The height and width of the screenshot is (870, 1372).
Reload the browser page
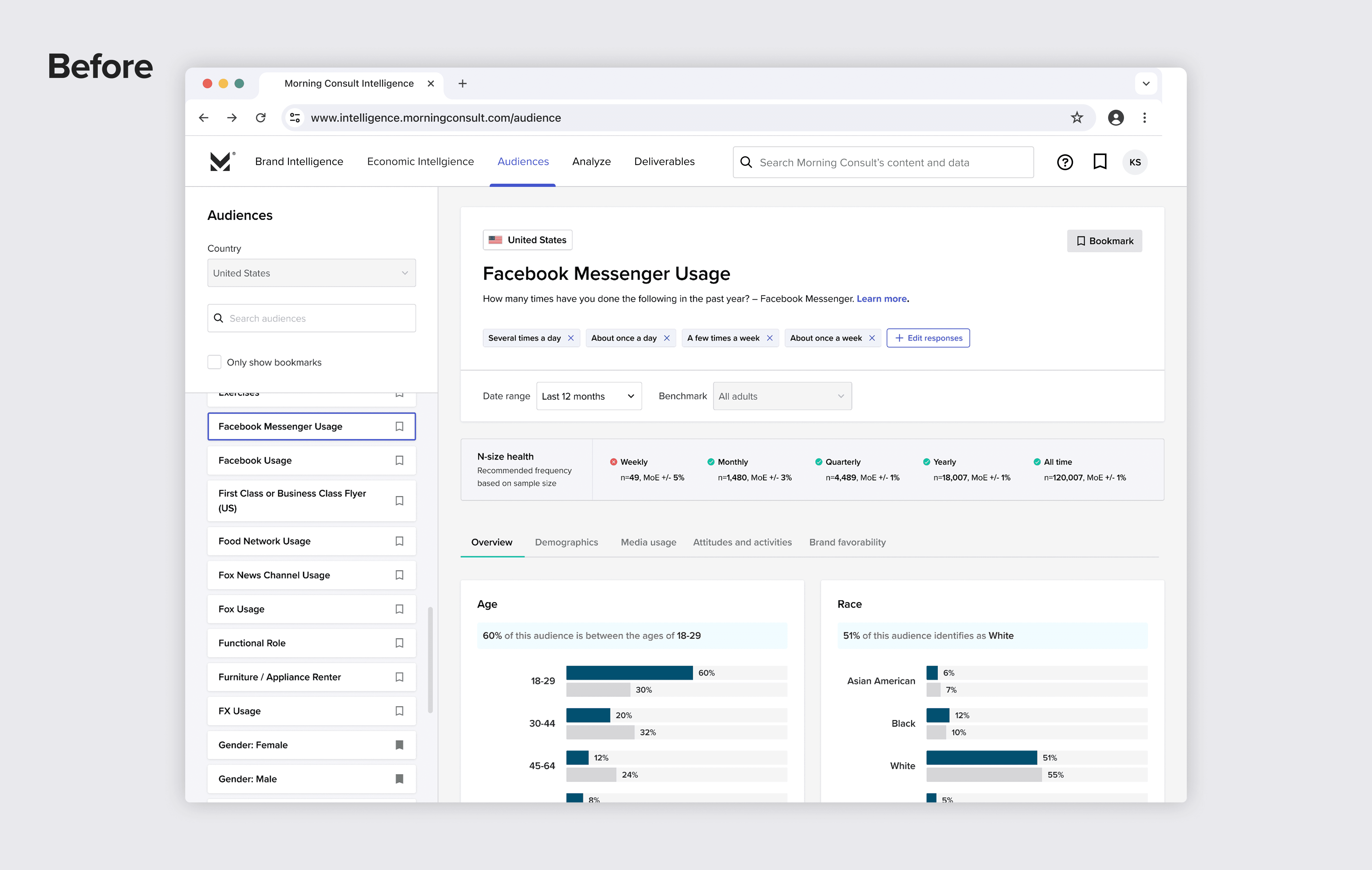pyautogui.click(x=261, y=117)
